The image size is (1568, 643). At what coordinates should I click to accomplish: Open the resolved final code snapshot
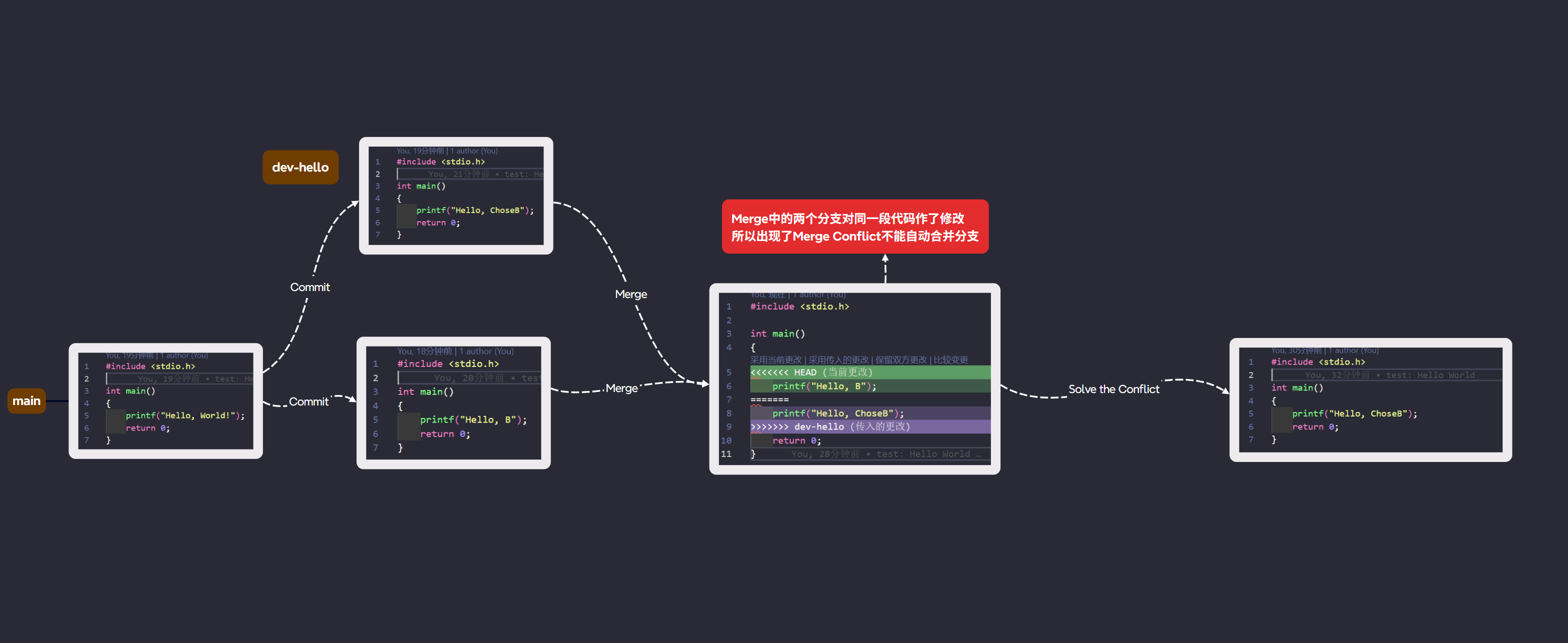coord(1370,399)
